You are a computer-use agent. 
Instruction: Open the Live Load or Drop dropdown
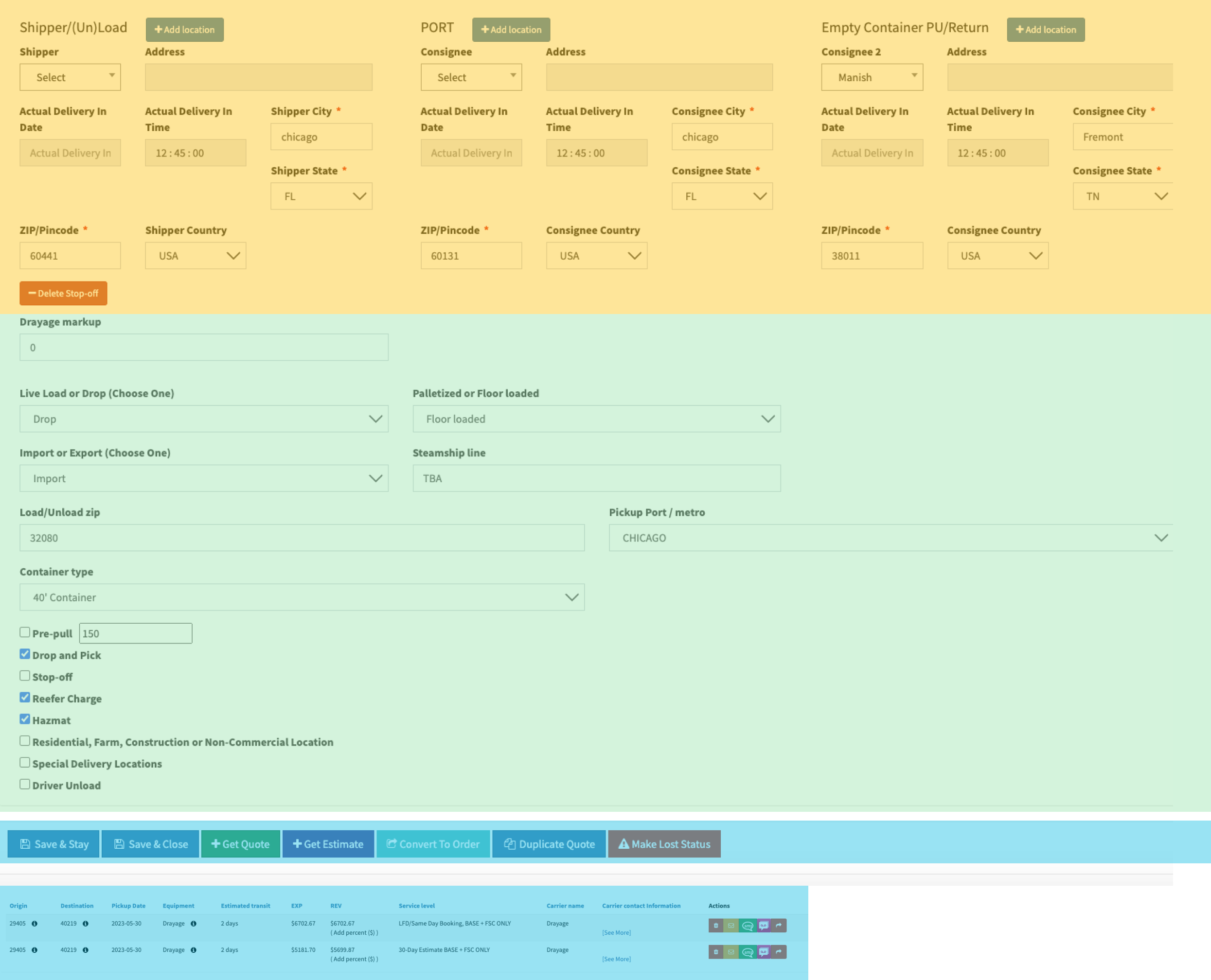203,419
